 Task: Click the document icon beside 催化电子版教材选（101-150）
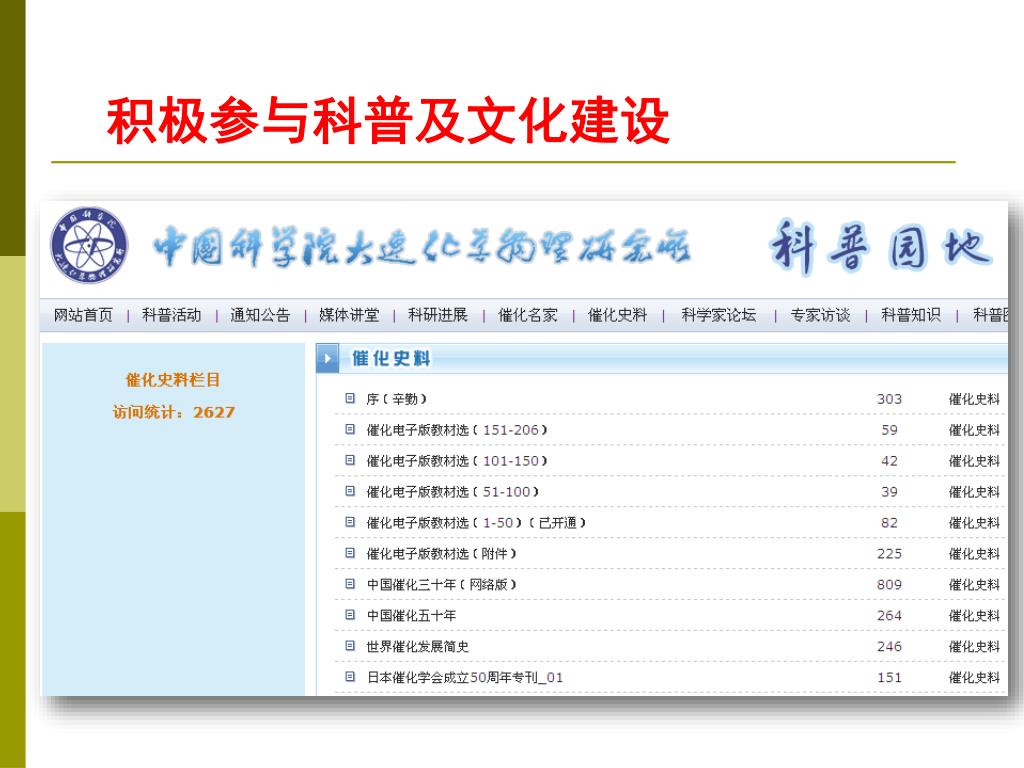(x=350, y=460)
